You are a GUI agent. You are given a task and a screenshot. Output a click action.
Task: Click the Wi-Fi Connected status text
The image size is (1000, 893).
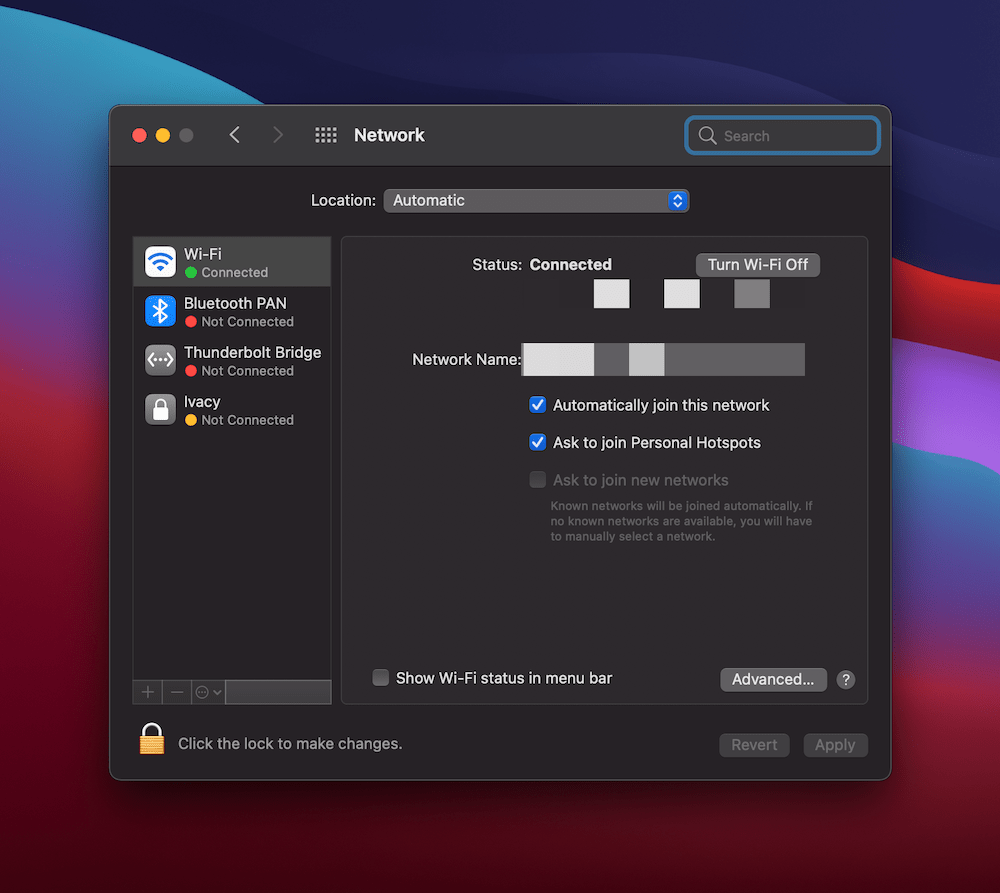click(235, 272)
